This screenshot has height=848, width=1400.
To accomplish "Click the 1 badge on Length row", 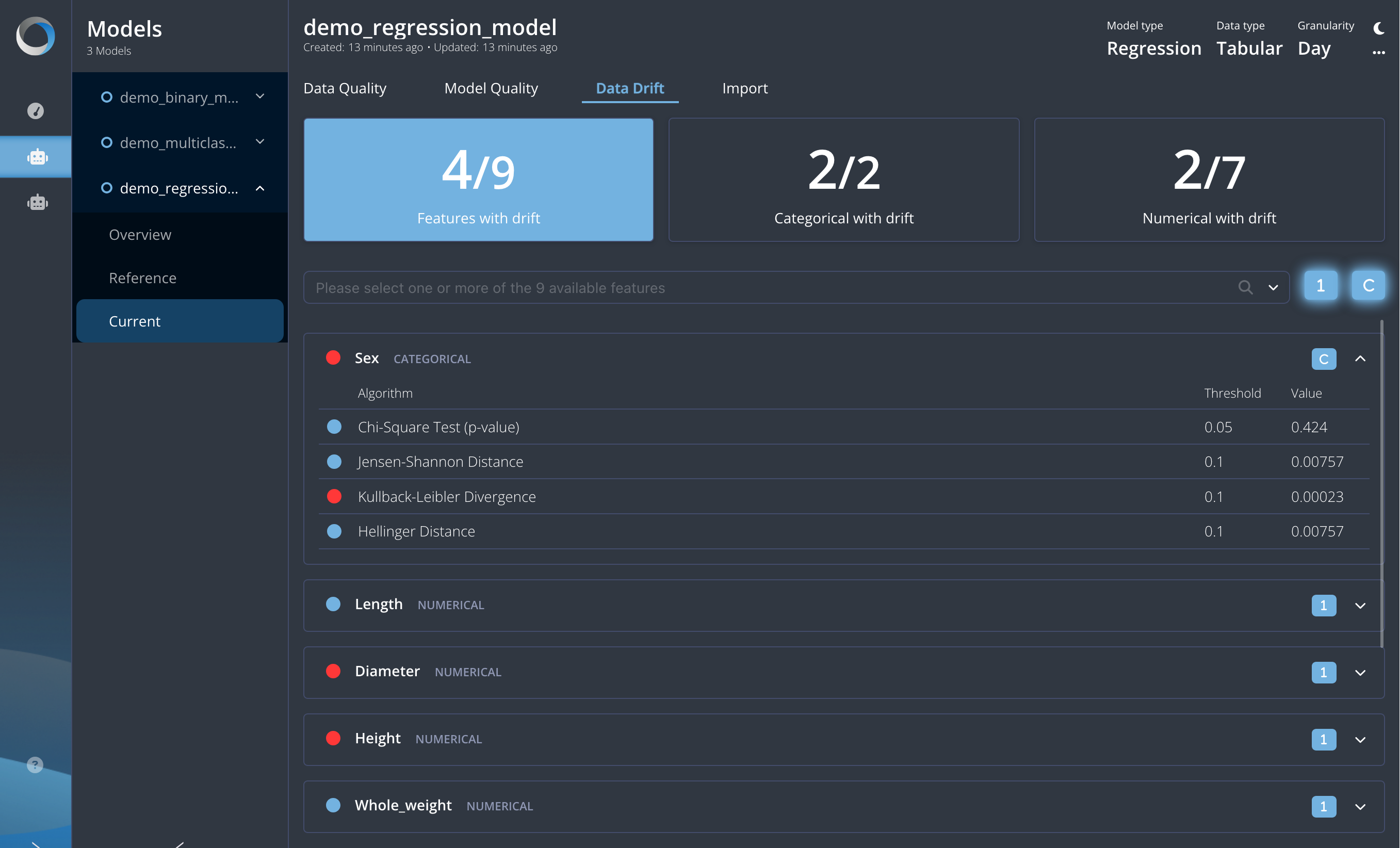I will pyautogui.click(x=1323, y=606).
